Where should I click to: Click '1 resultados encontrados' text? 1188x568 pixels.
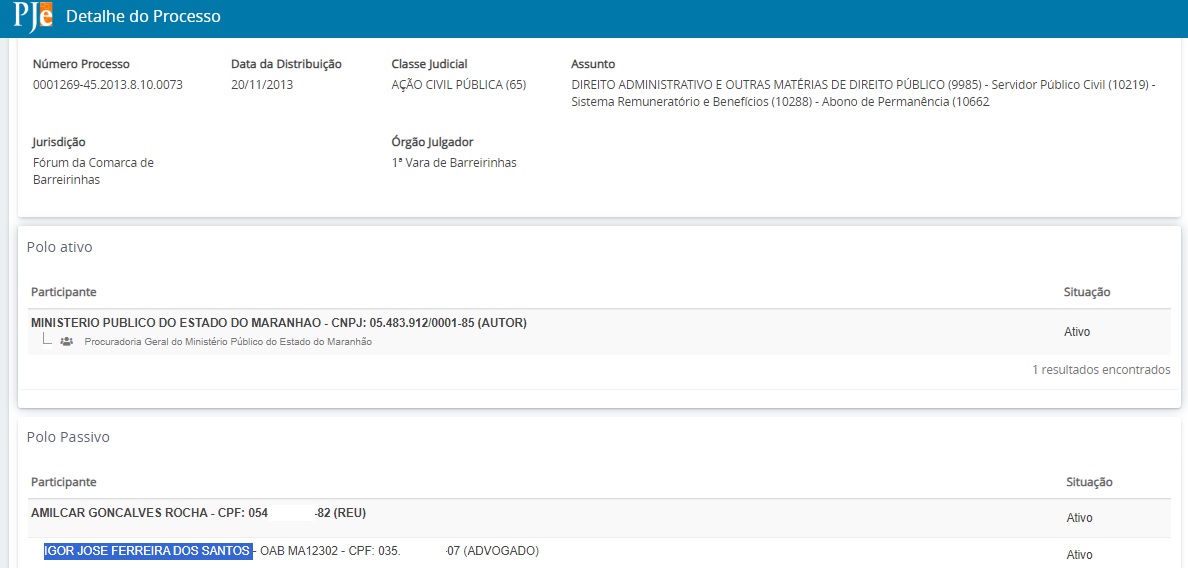coord(1101,370)
